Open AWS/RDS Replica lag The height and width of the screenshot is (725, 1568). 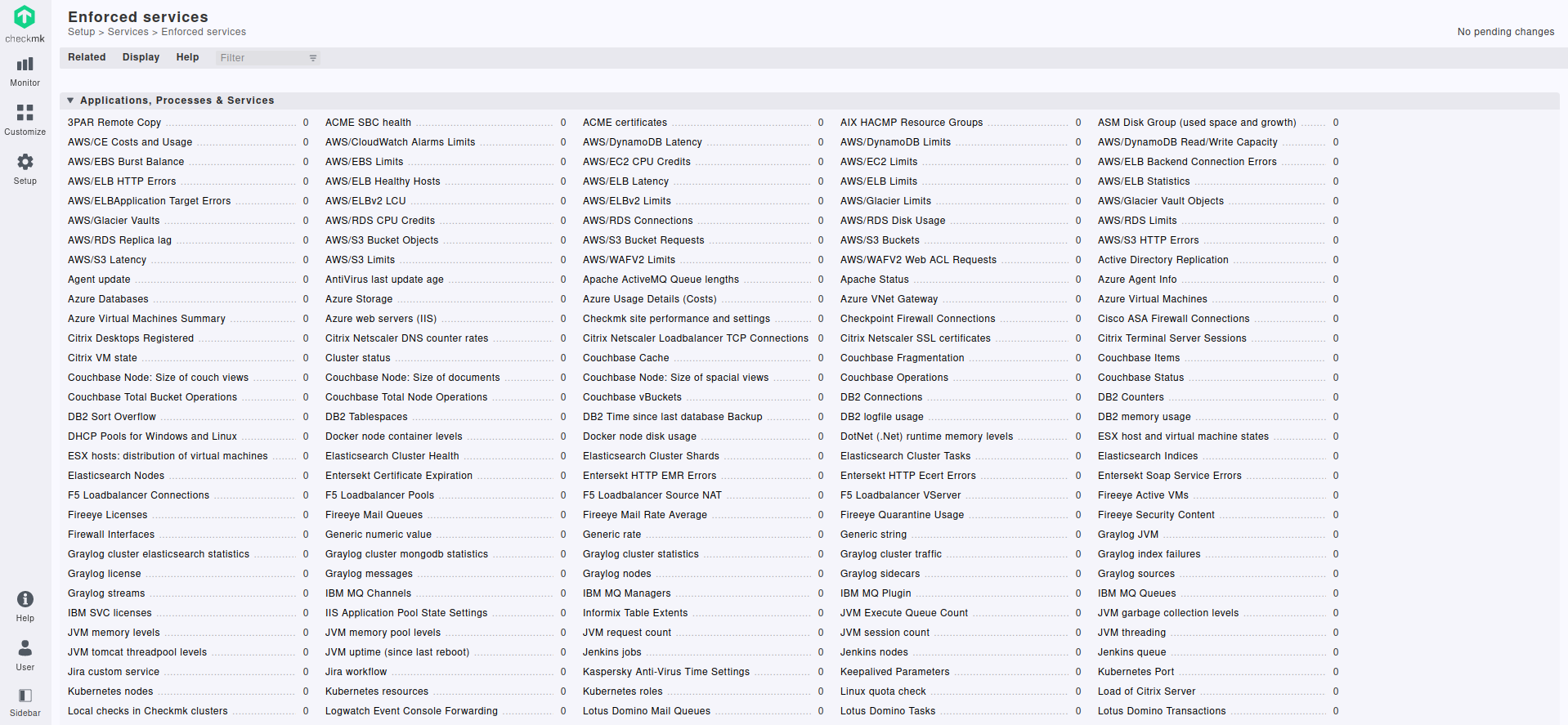coord(119,240)
